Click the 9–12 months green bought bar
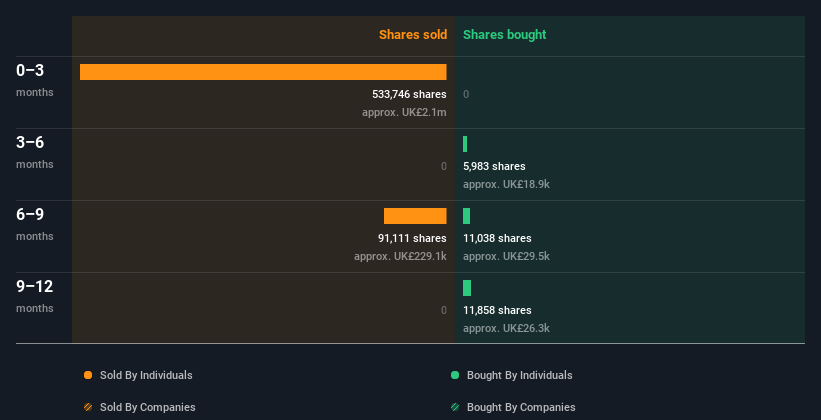The height and width of the screenshot is (420, 821). tap(467, 288)
